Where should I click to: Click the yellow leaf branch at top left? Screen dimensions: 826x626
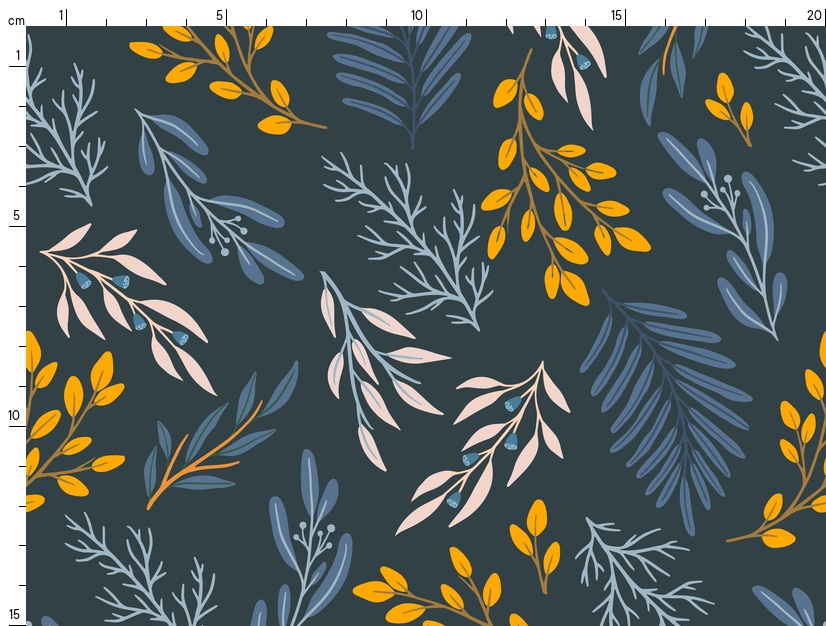click(x=225, y=70)
